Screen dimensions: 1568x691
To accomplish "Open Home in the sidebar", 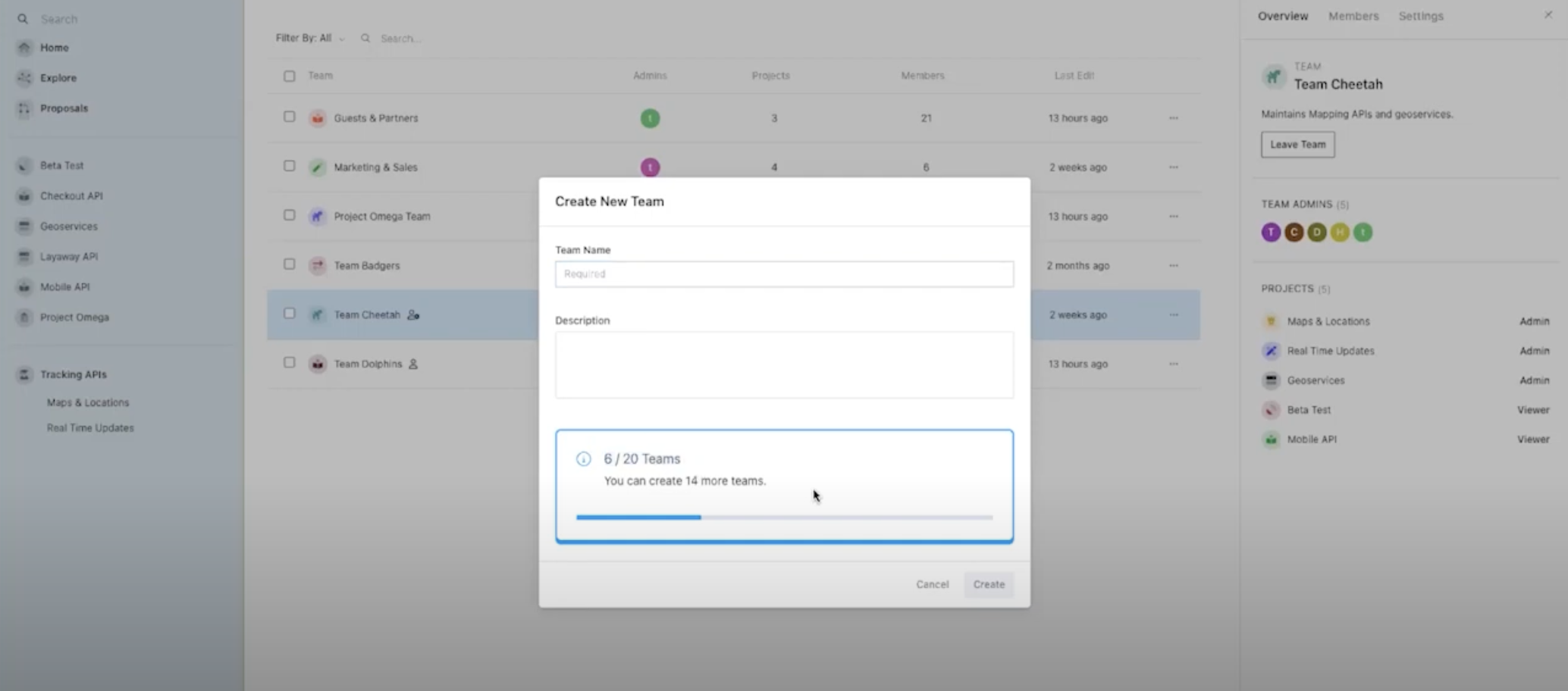I will (x=54, y=48).
